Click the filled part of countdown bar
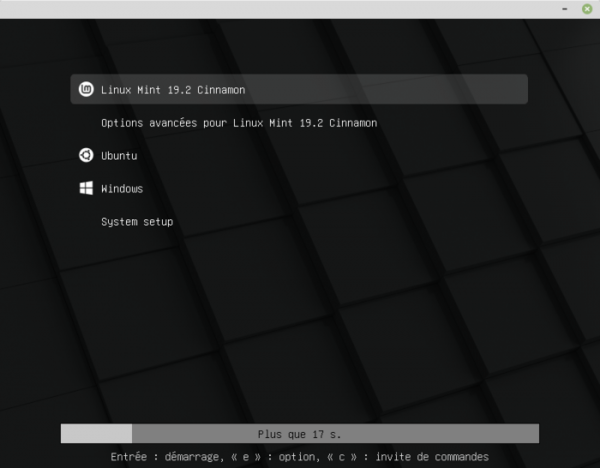The width and height of the screenshot is (600, 468). (x=96, y=434)
